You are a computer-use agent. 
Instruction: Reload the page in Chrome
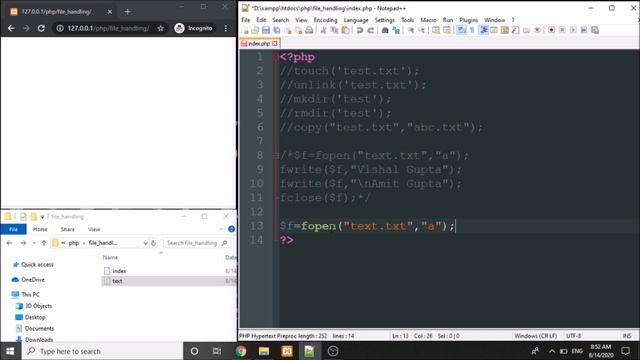(41, 28)
